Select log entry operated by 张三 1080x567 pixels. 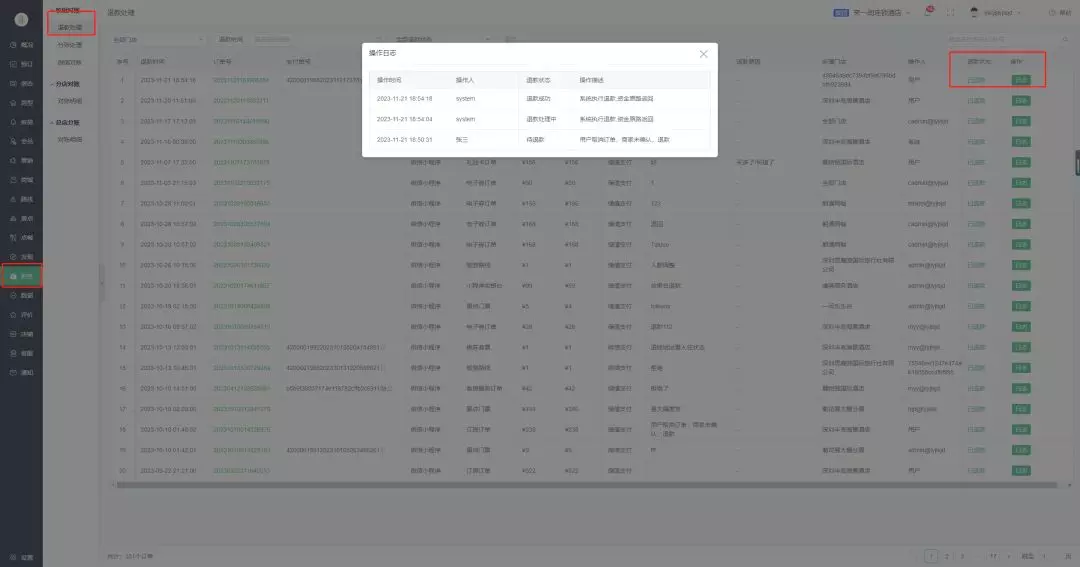coord(539,140)
